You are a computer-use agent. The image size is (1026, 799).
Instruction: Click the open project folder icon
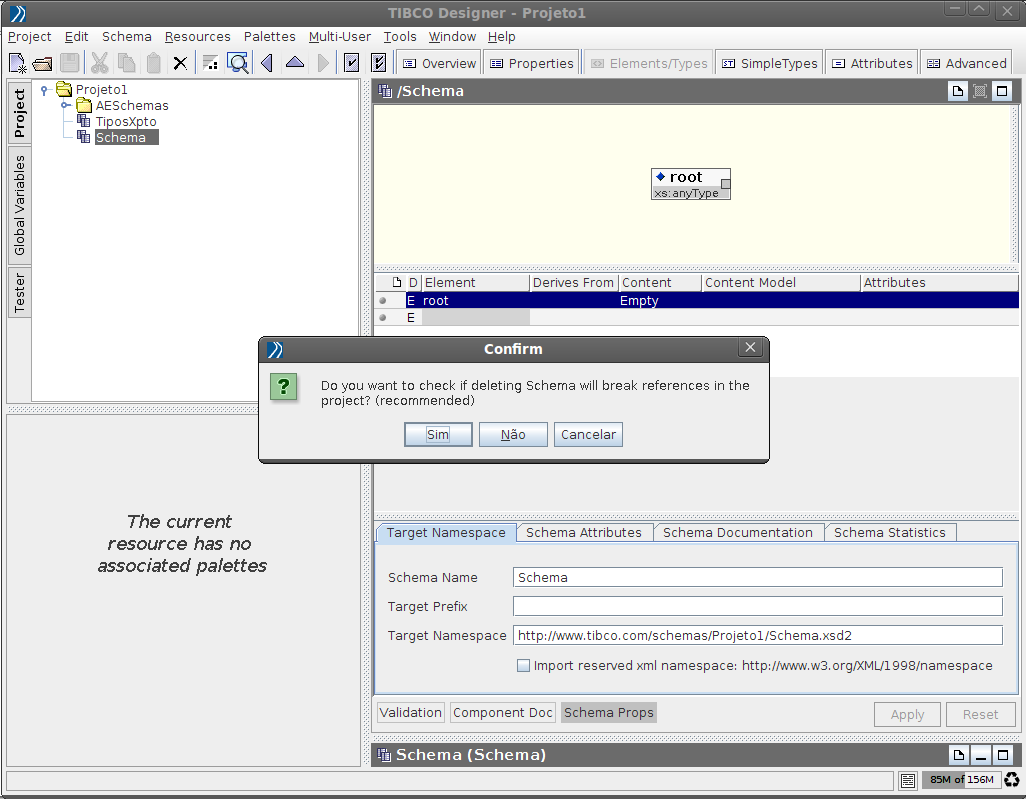click(x=43, y=63)
